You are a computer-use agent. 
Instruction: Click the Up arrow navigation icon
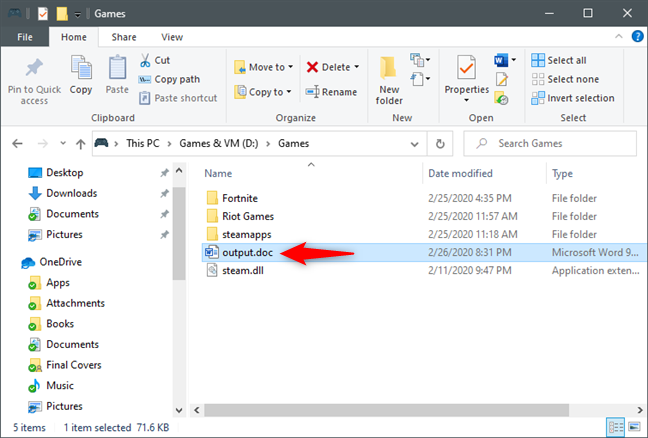[x=81, y=144]
